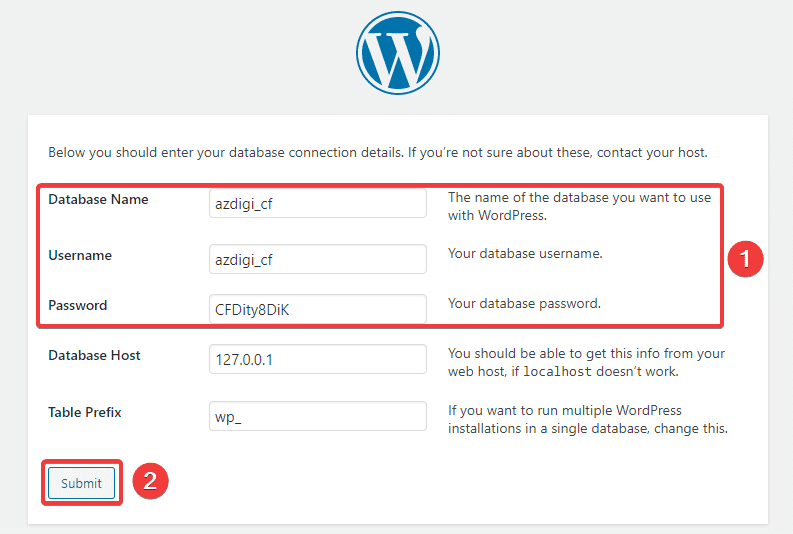This screenshot has height=534, width=793.
Task: Click the database name description text
Action: tap(579, 206)
